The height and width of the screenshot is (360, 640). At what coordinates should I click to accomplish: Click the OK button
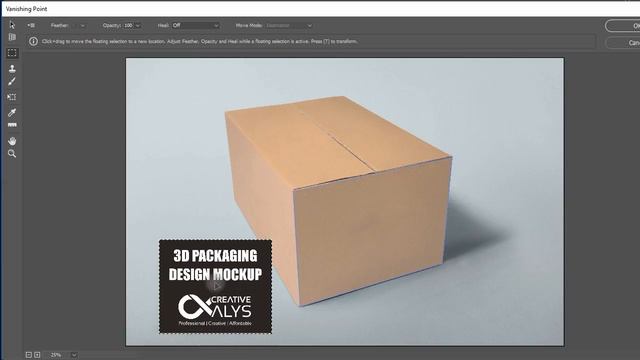(623, 26)
